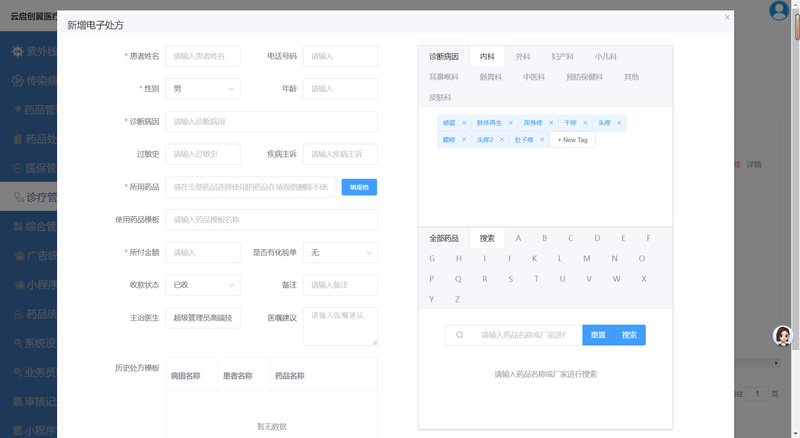Open the 是否有化验单 dropdown

[x=340, y=253]
